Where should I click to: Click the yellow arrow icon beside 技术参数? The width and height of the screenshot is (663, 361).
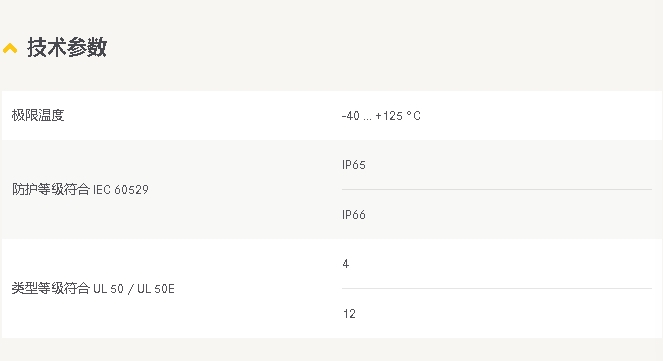[x=10, y=48]
